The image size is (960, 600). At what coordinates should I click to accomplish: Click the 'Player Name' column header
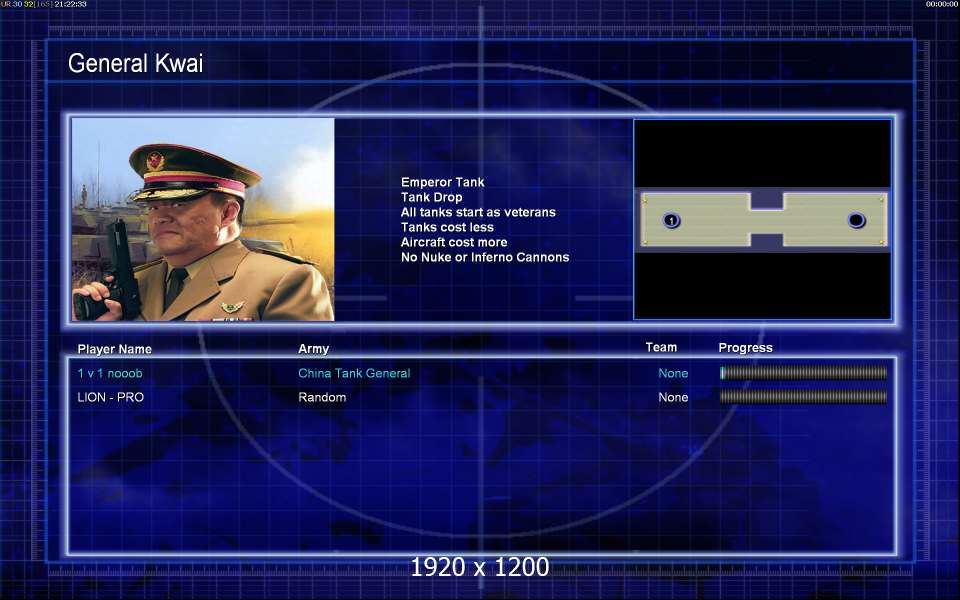114,349
